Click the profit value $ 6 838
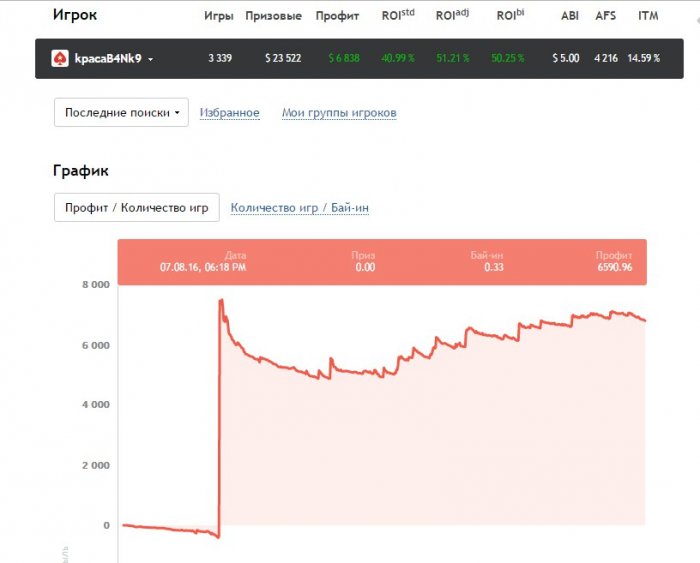Image resolution: width=700 pixels, height=563 pixels. [x=344, y=58]
